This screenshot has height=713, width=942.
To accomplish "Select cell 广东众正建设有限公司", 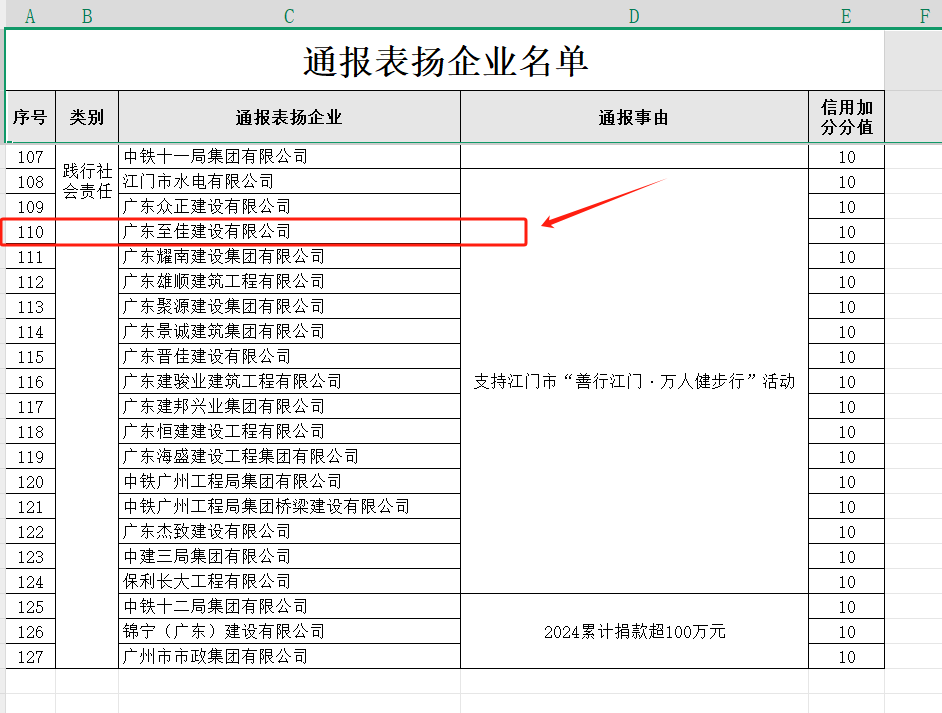I will click(289, 206).
